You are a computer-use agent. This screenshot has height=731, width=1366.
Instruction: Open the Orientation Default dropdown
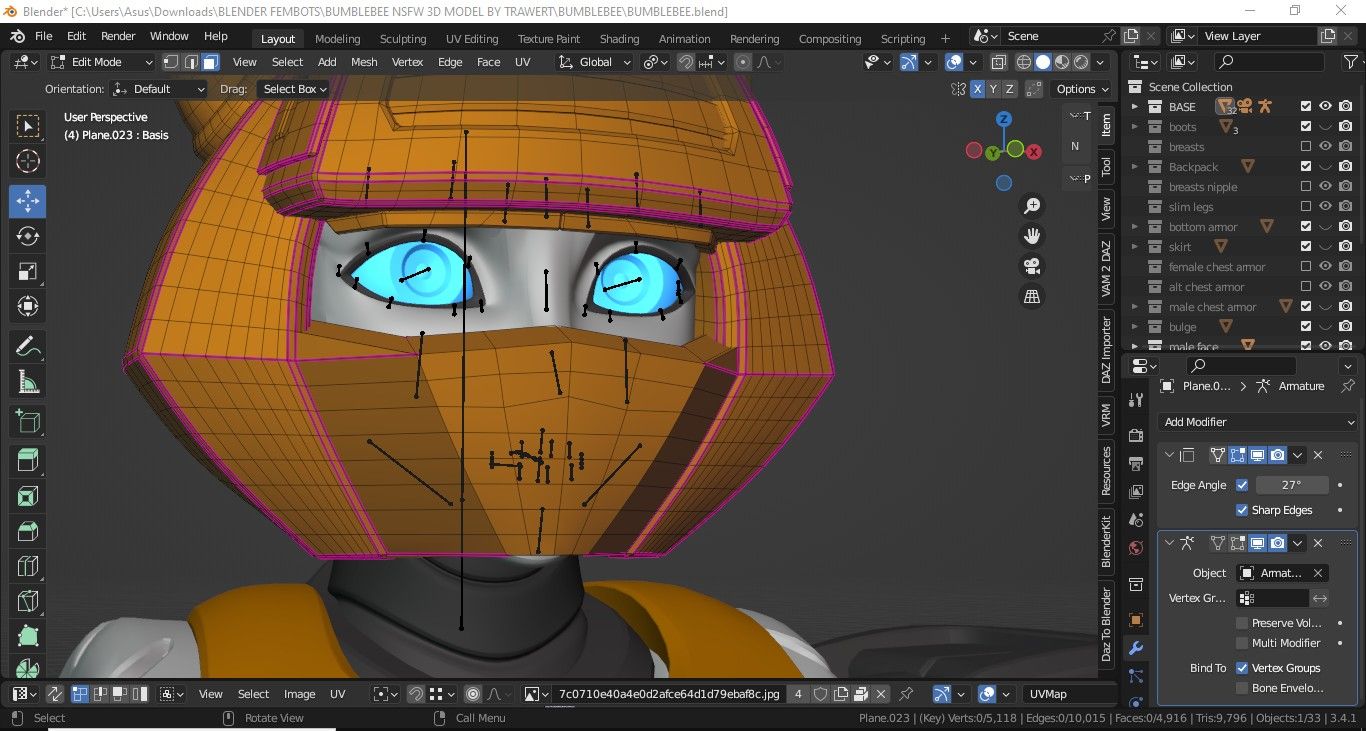coord(159,89)
